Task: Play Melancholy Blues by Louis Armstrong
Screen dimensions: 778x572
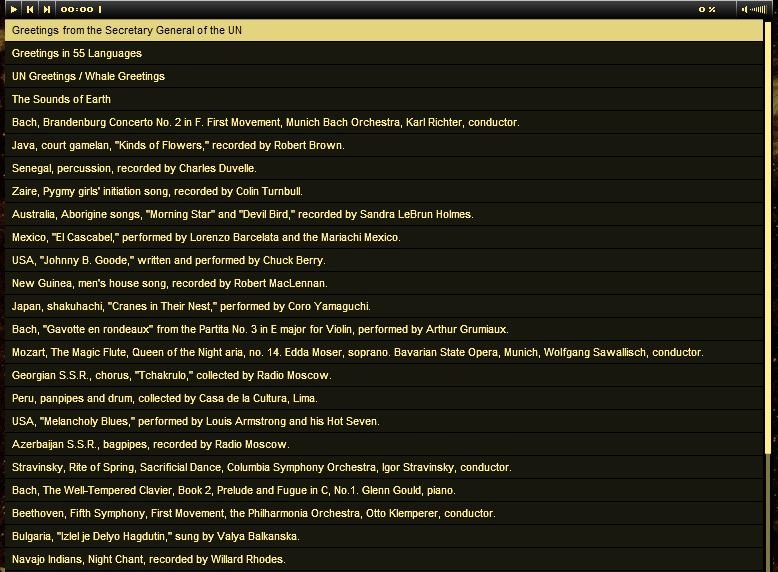Action: point(384,421)
